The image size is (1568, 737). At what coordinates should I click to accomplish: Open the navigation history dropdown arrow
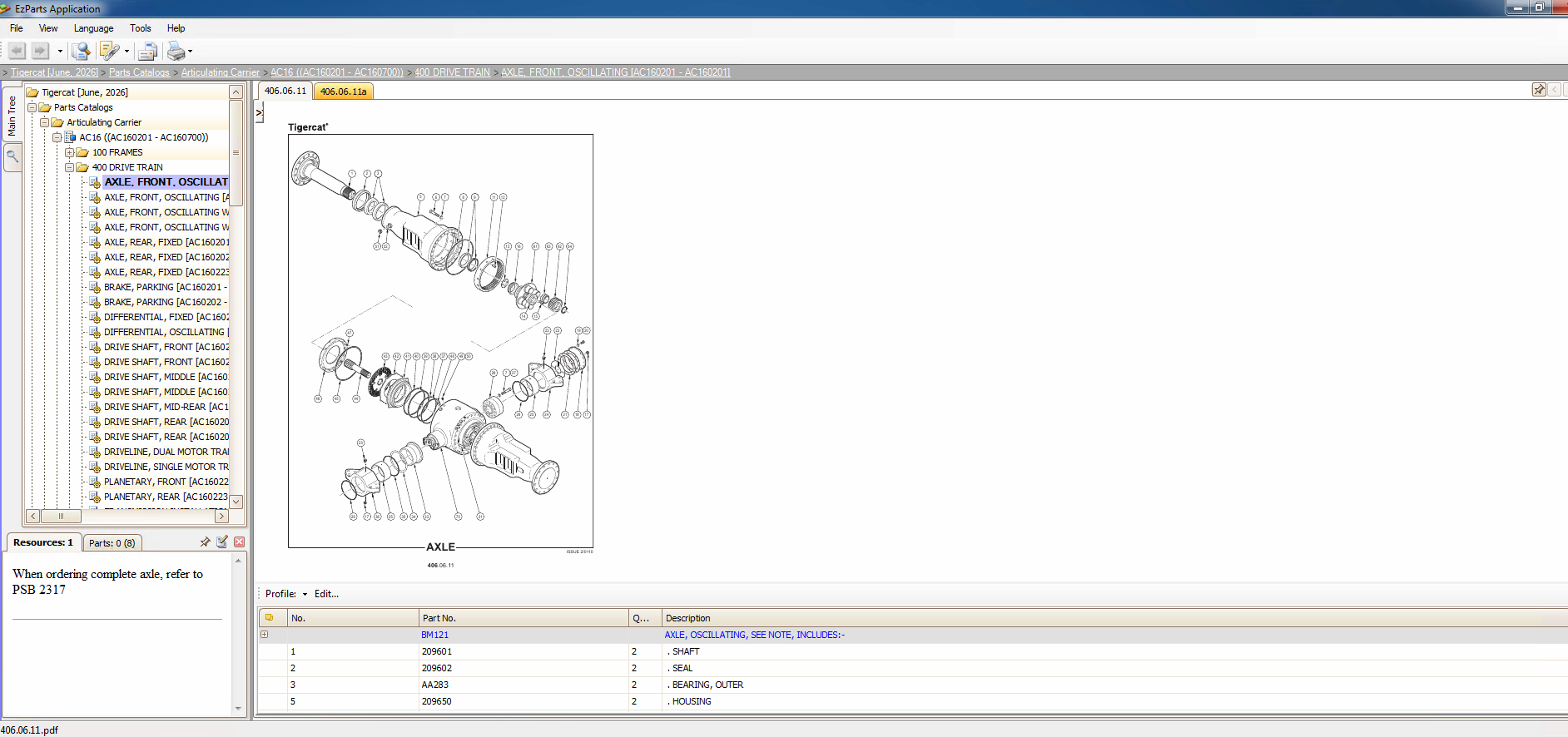[x=60, y=52]
